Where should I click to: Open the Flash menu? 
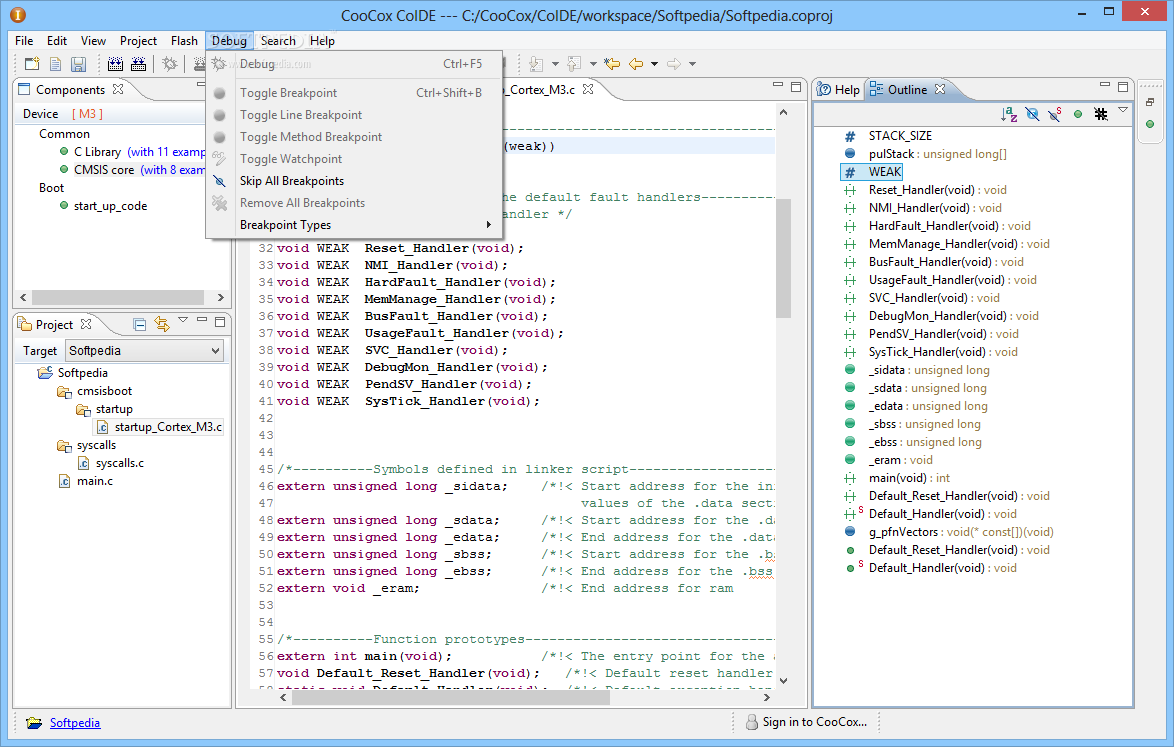click(184, 41)
